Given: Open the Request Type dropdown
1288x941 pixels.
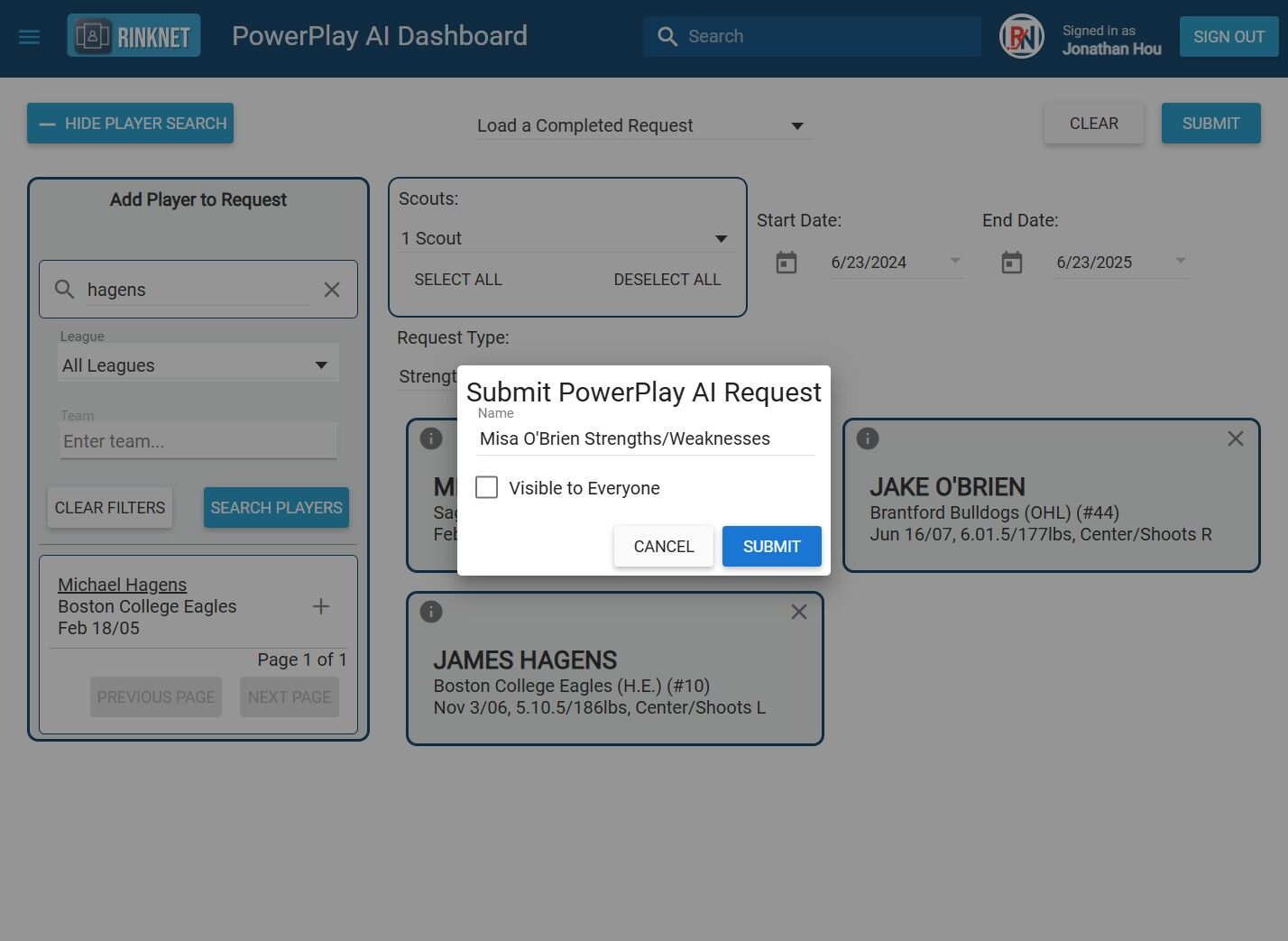Looking at the screenshot, I should [428, 376].
